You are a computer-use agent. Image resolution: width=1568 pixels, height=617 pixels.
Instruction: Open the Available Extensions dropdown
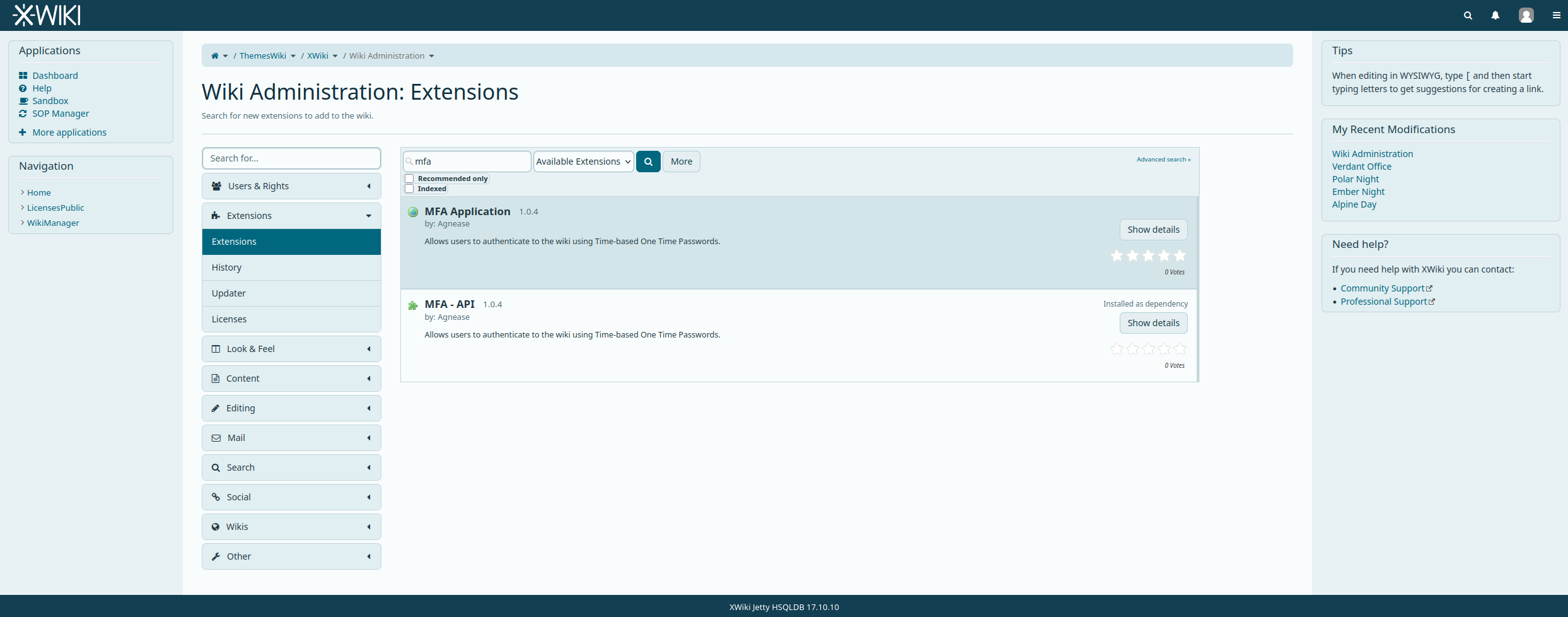click(583, 162)
